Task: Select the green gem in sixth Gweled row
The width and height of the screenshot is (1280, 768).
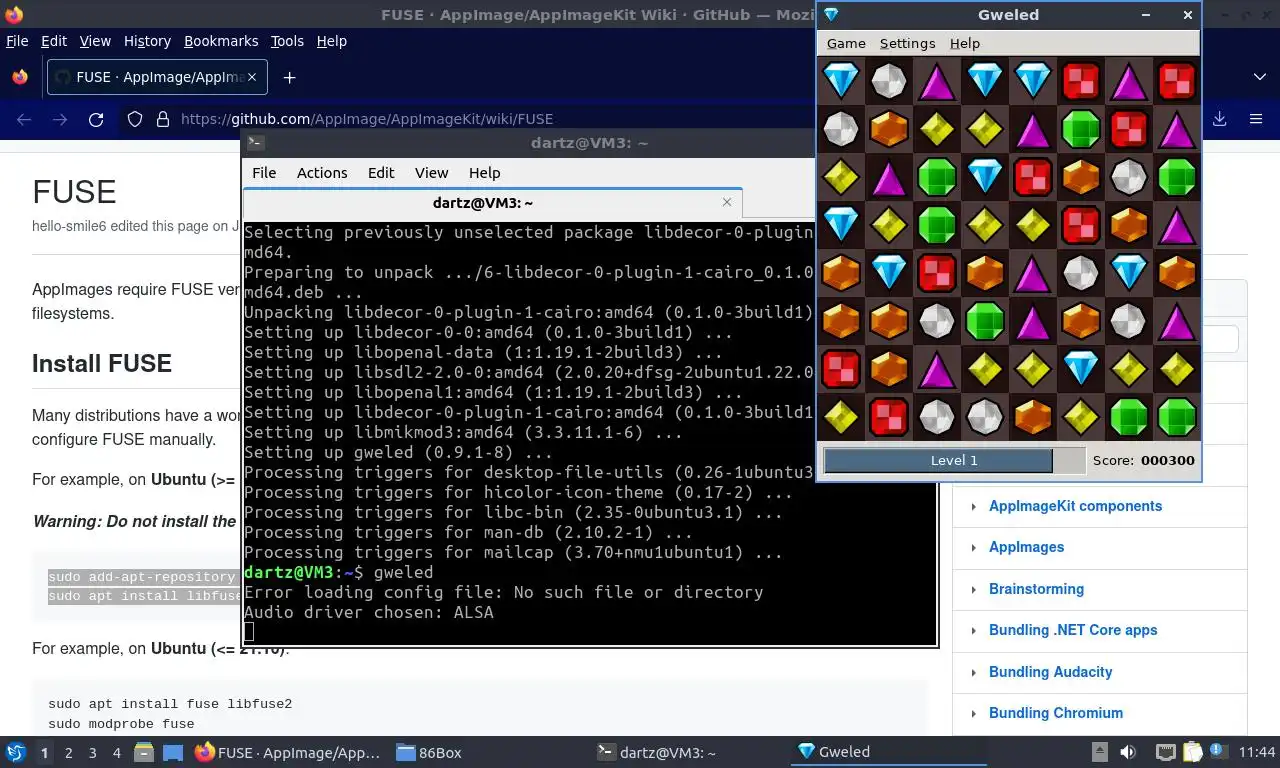Action: 985,321
